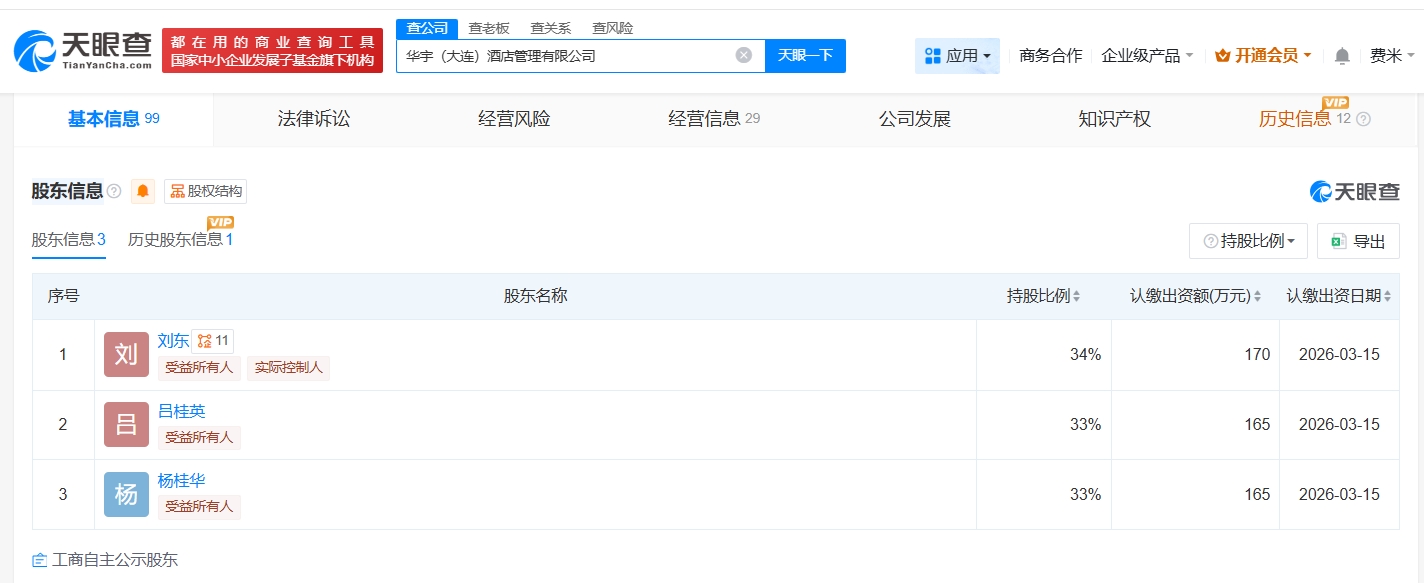Open shareholder 刘东 profile link
Image resolution: width=1424 pixels, height=583 pixels.
(173, 341)
